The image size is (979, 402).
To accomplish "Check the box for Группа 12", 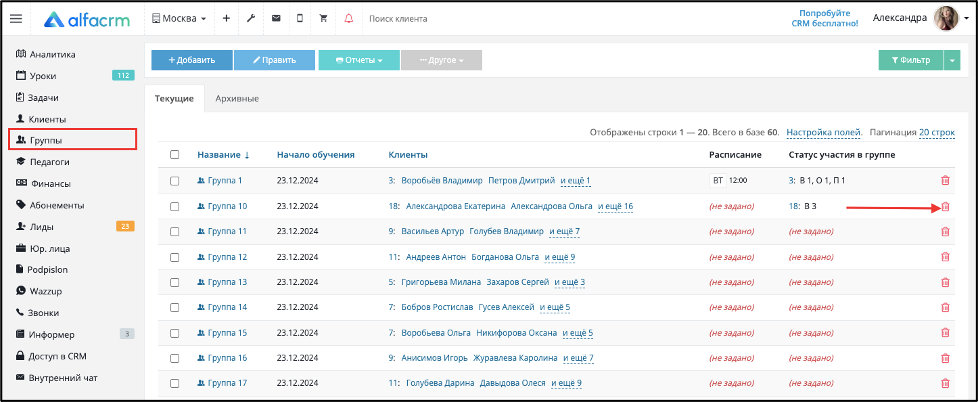I will coord(175,257).
